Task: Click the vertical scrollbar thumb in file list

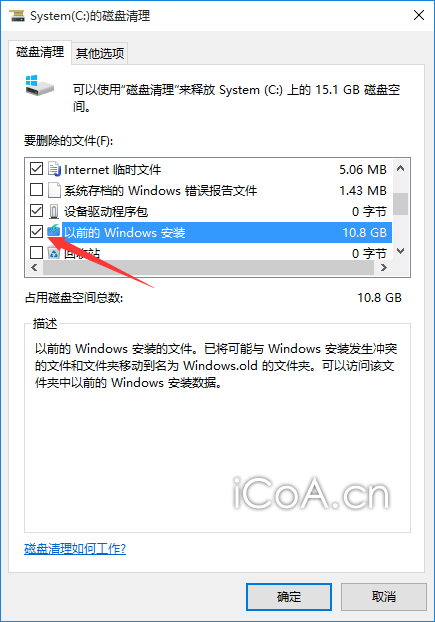Action: coord(401,204)
